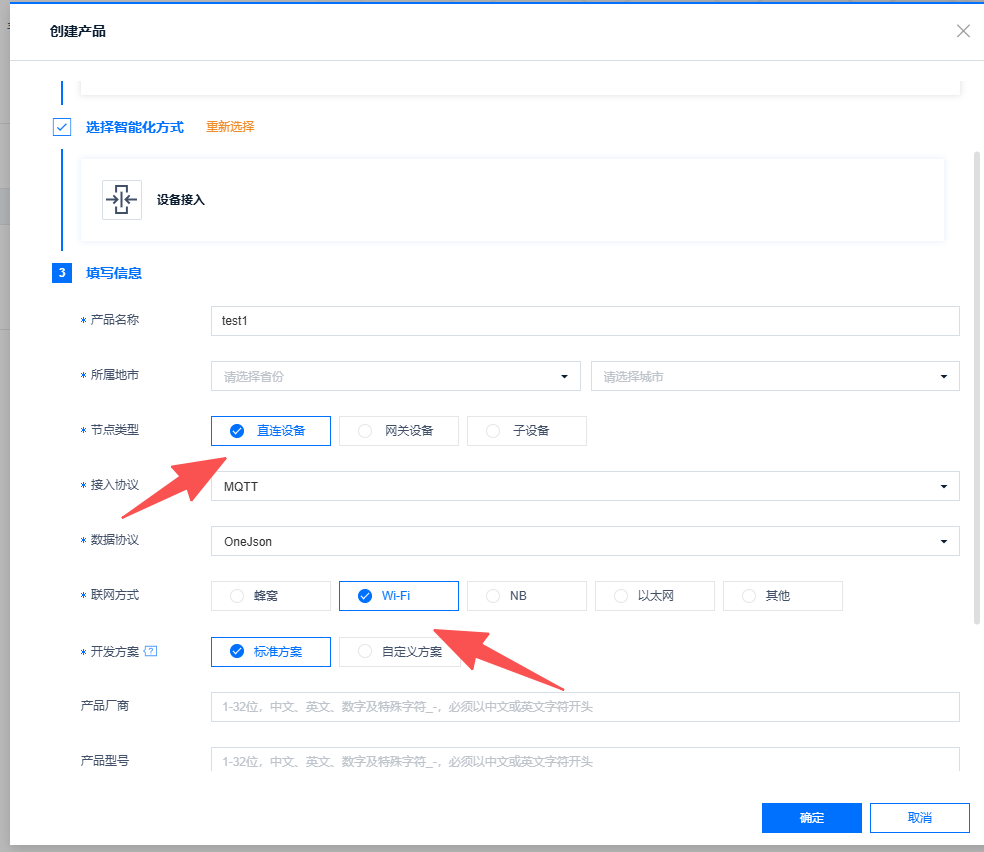Click the checked step icon beside 选择智能化方式
Image resolution: width=984 pixels, height=852 pixels.
tap(62, 127)
